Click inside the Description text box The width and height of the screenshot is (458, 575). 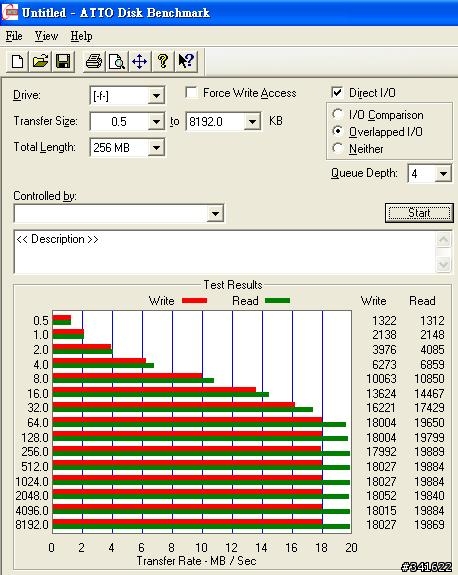(224, 252)
